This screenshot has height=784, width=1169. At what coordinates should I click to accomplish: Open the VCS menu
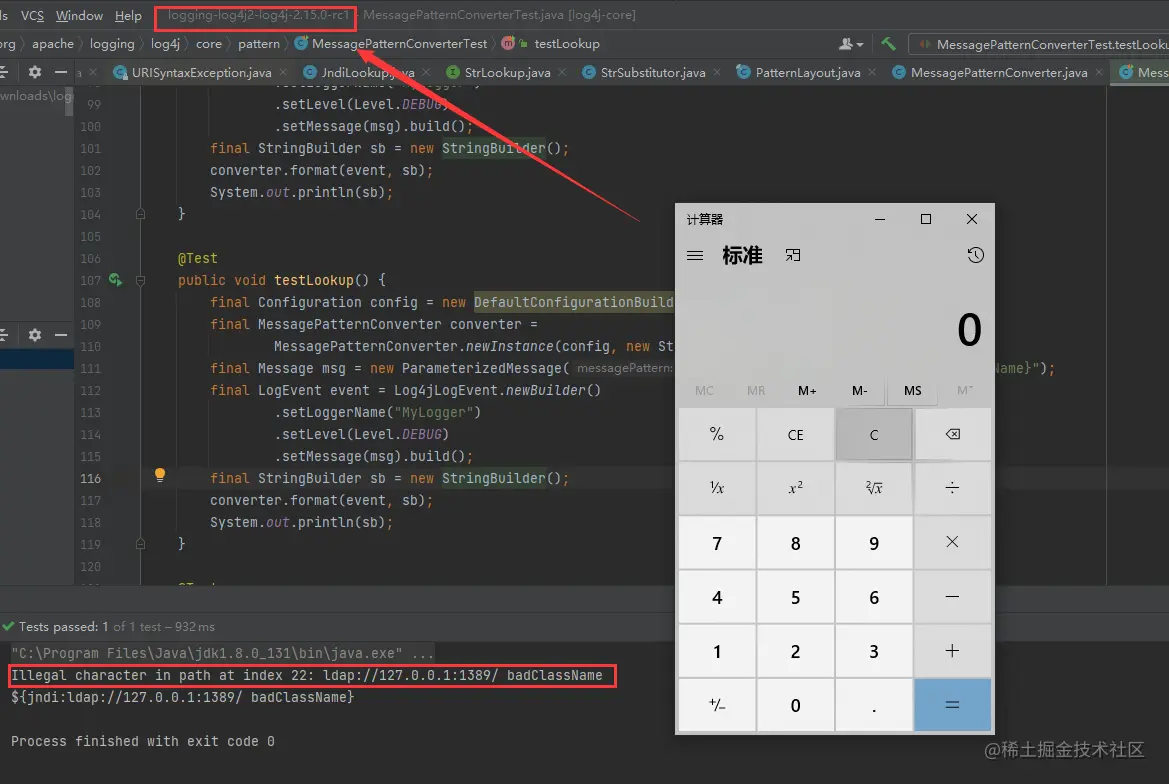(x=32, y=15)
